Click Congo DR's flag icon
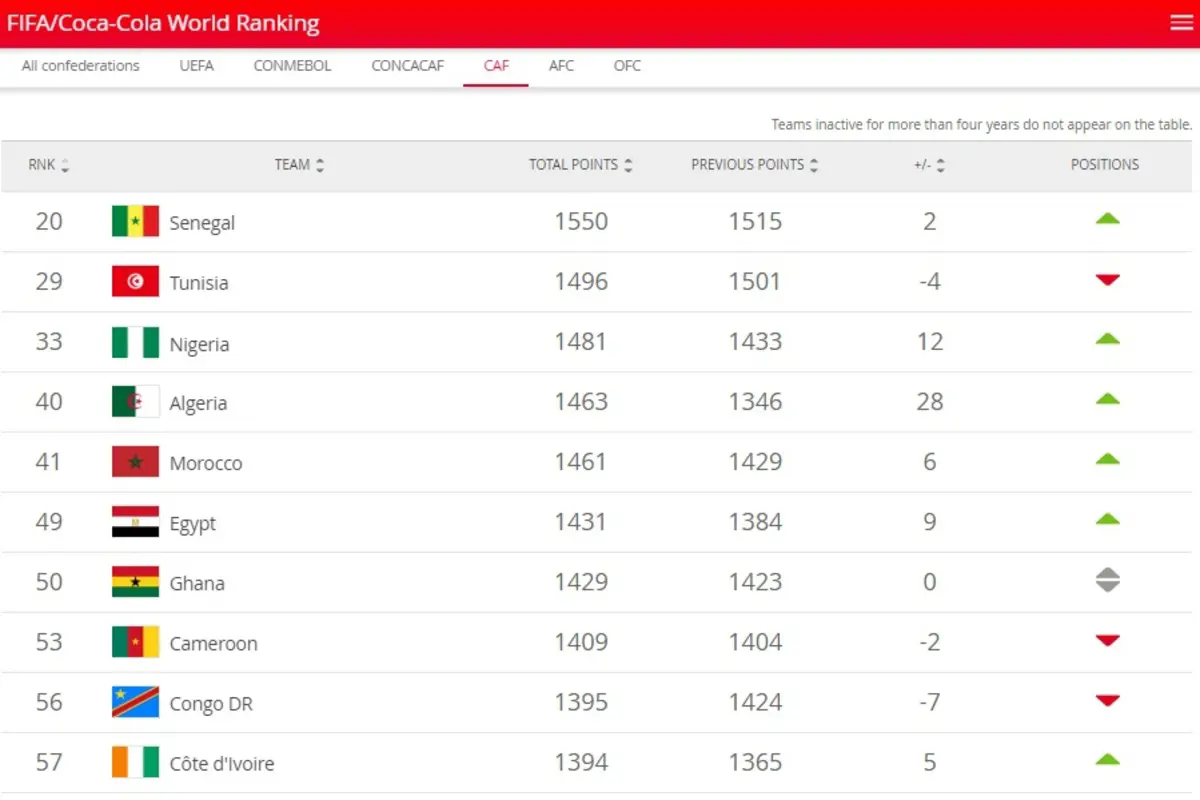Screen dimensions: 1200x800 pyautogui.click(x=135, y=701)
